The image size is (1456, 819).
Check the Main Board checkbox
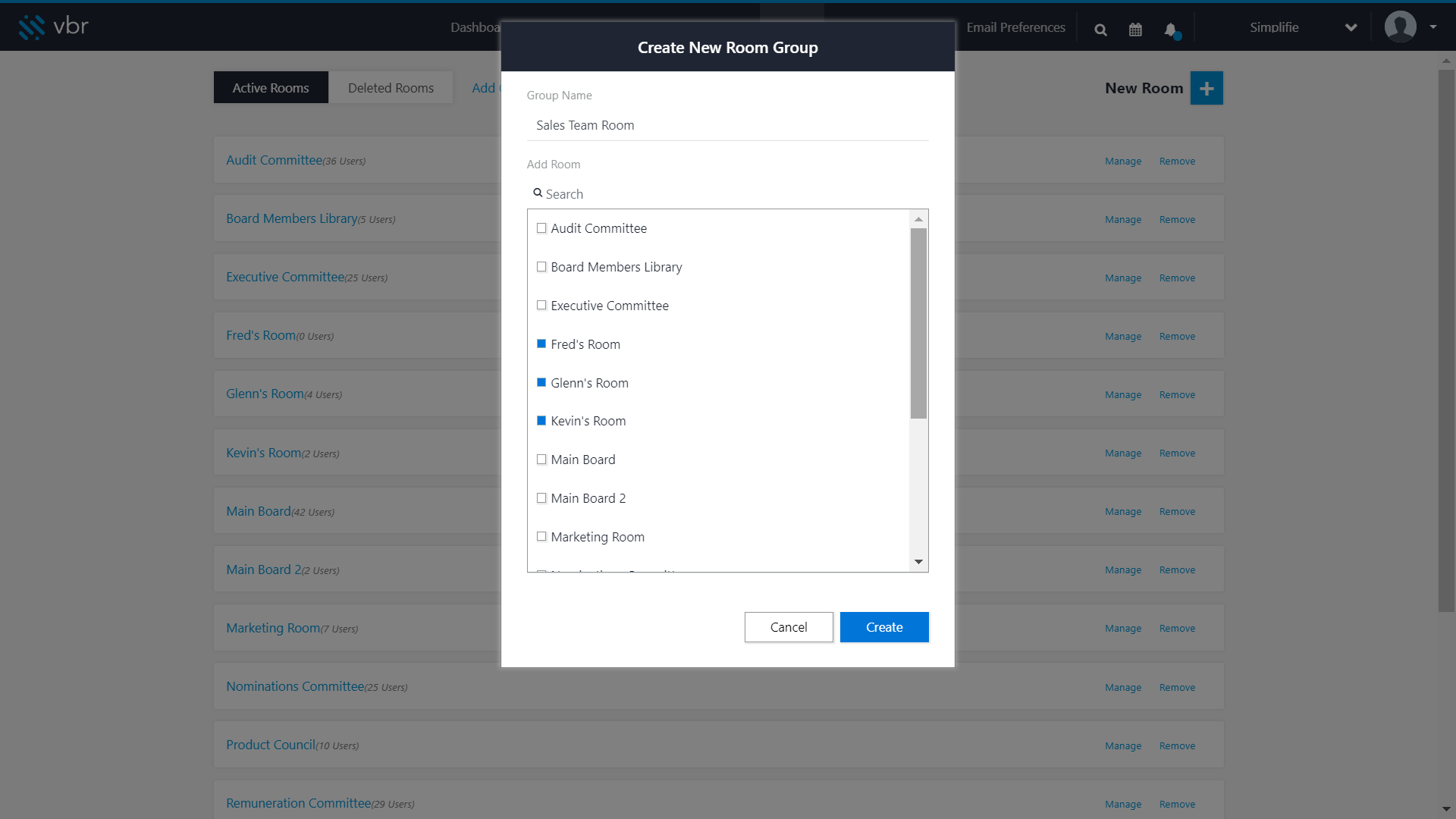pos(541,460)
